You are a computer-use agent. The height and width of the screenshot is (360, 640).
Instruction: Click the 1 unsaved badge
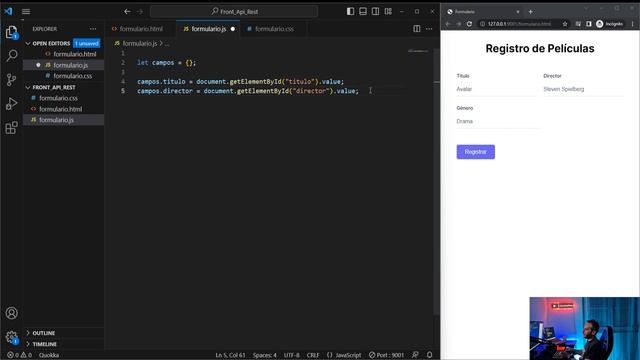tap(87, 43)
